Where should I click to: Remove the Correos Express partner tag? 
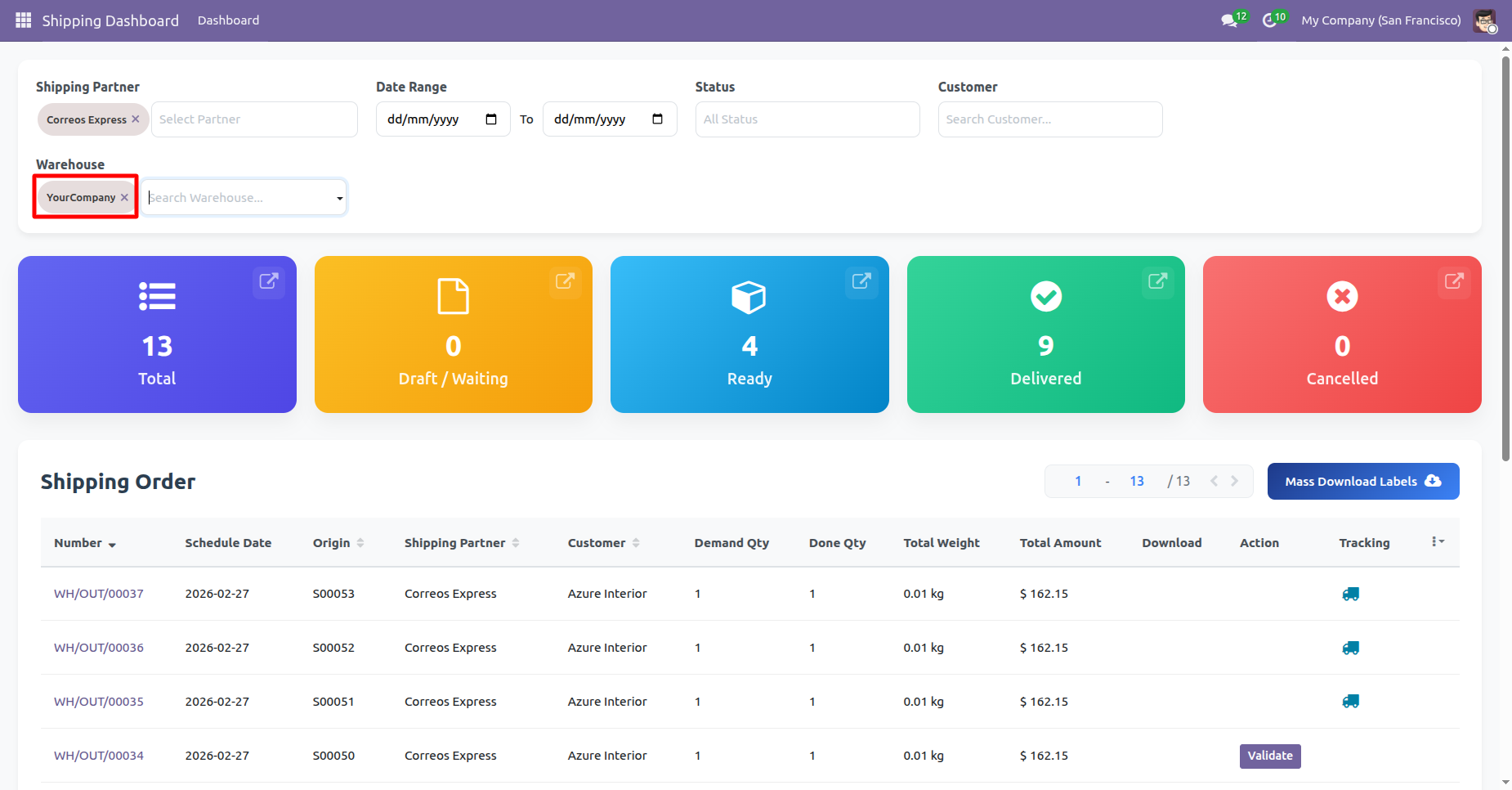point(136,119)
